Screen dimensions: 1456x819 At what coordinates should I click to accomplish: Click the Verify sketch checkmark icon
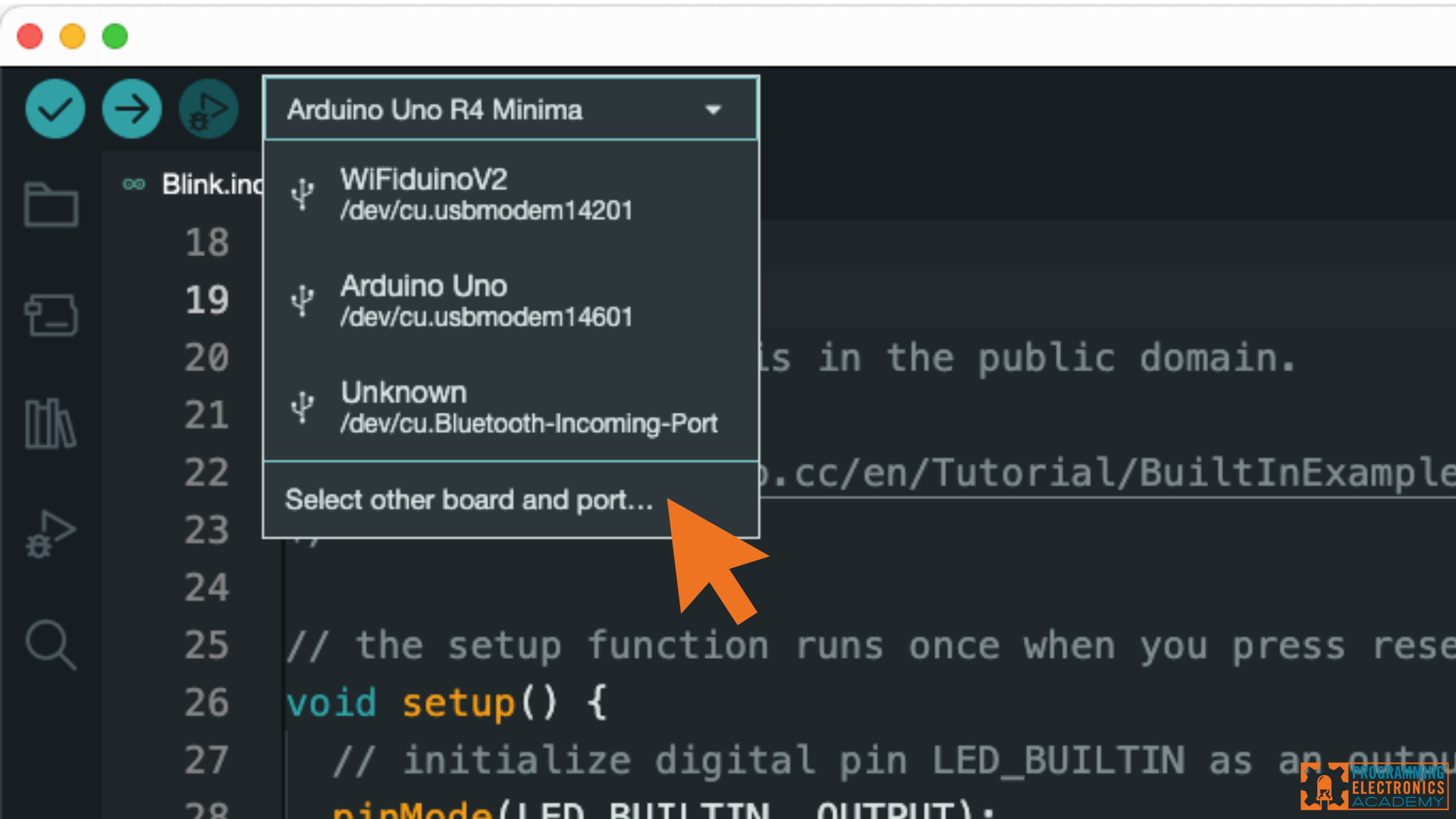(55, 108)
